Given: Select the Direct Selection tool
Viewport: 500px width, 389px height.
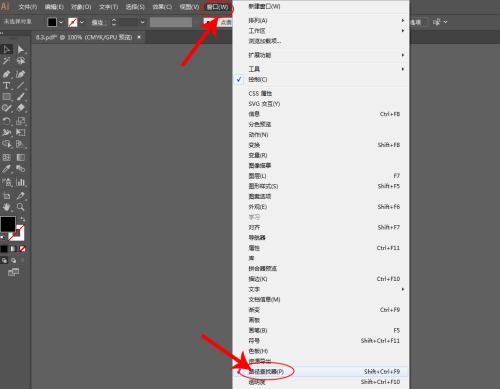Looking at the screenshot, I should click(x=21, y=50).
